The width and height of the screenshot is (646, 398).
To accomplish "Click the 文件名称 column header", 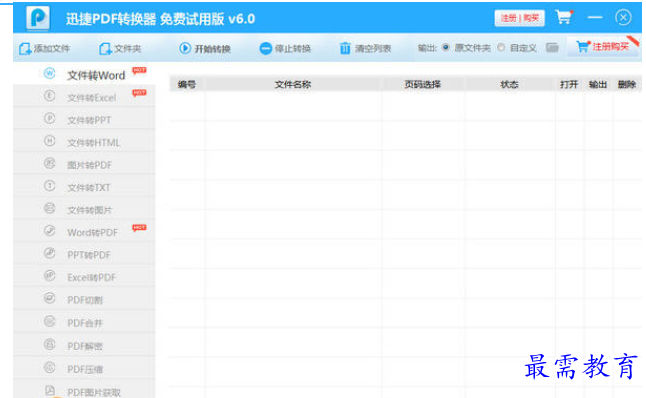I will tap(293, 84).
